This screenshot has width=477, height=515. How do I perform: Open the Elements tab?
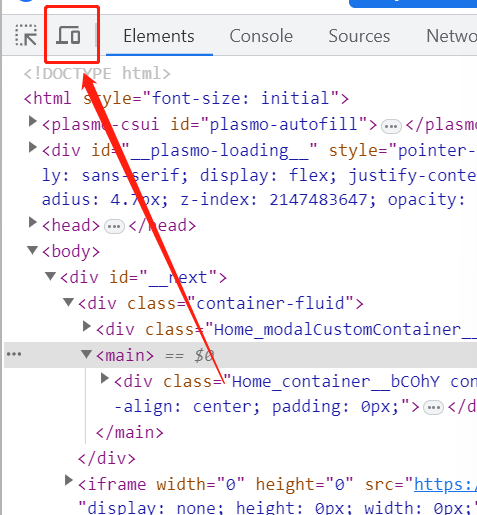[x=159, y=36]
